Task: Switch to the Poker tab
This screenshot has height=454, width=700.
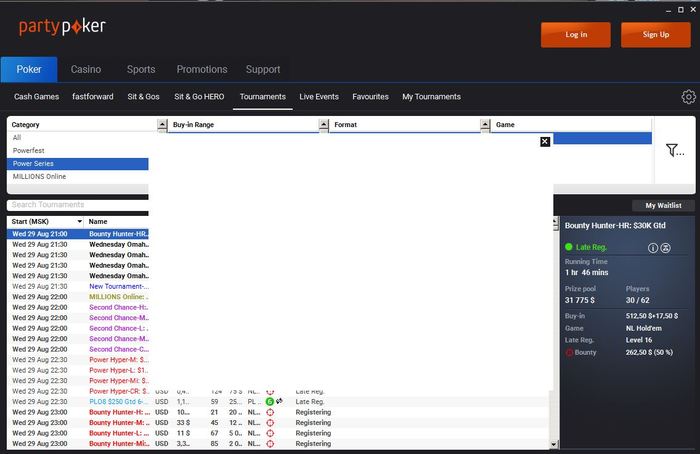Action: 29,69
